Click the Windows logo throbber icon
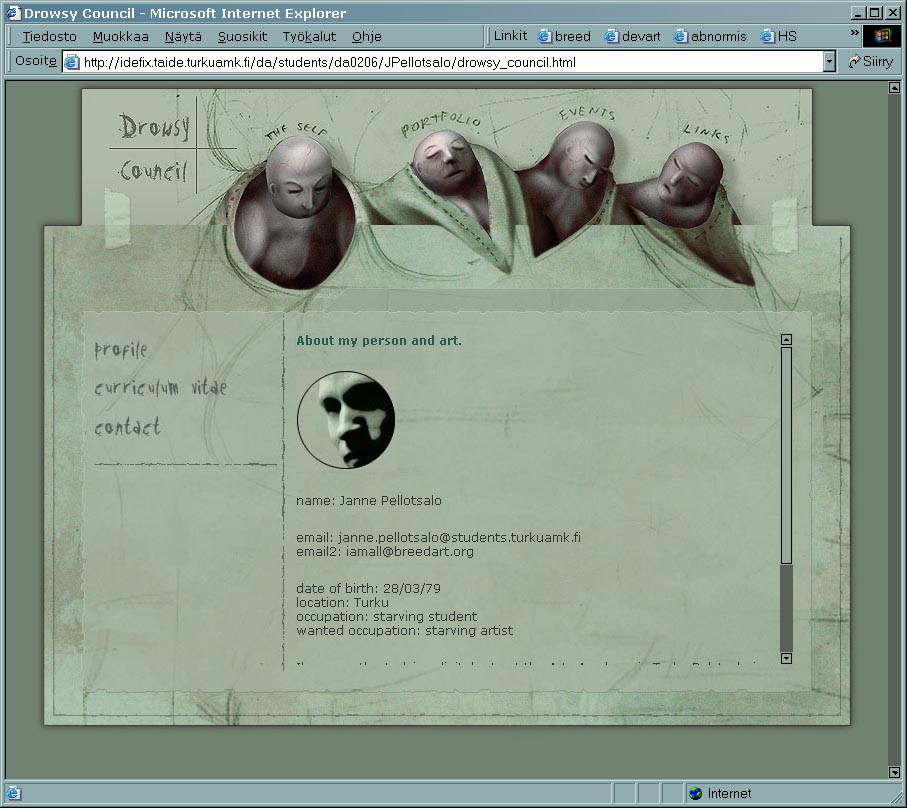Screen dimensions: 907x808 (x=882, y=36)
